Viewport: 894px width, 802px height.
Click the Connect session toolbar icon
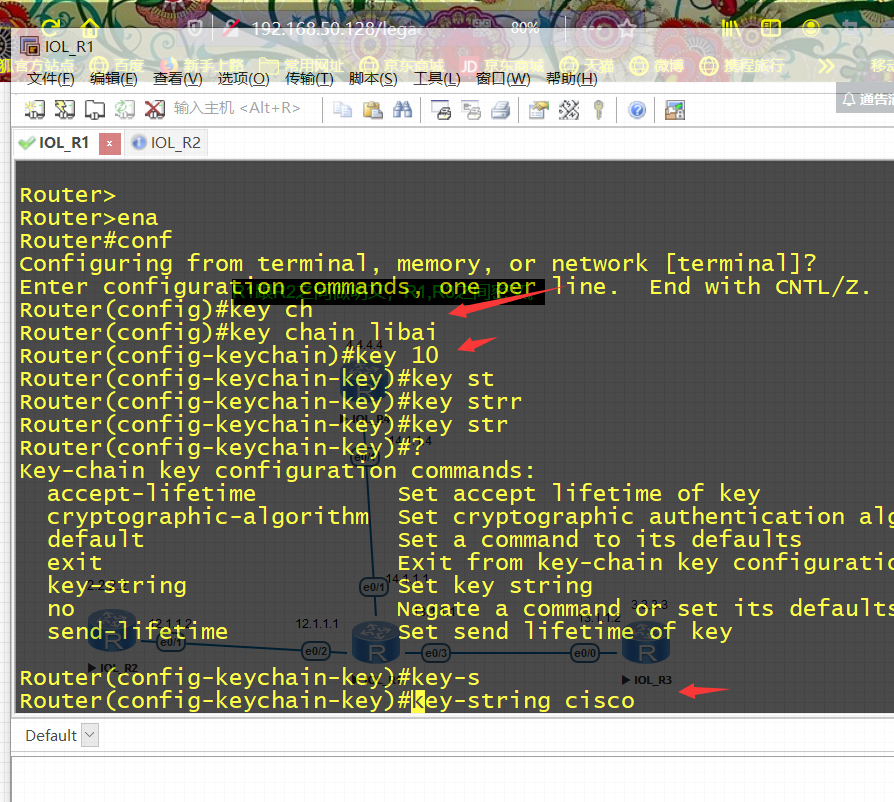click(34, 109)
